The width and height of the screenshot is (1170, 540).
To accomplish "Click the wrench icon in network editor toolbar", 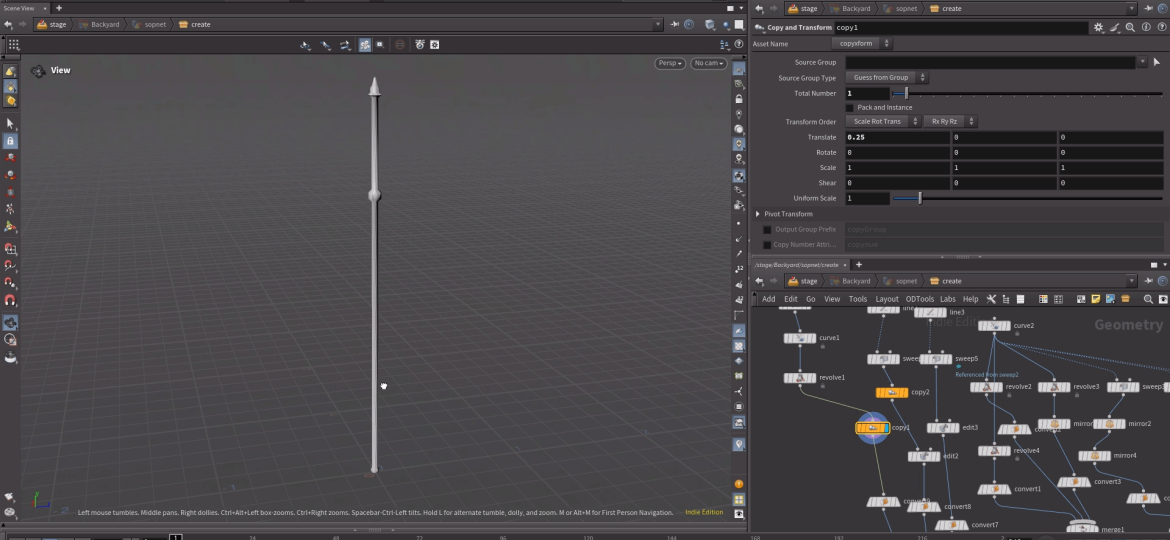I will pos(991,299).
